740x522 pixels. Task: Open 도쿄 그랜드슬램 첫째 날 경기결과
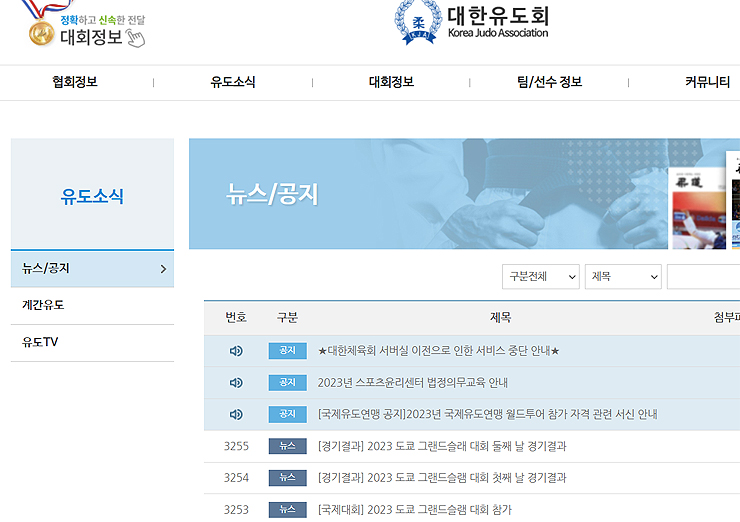(442, 478)
